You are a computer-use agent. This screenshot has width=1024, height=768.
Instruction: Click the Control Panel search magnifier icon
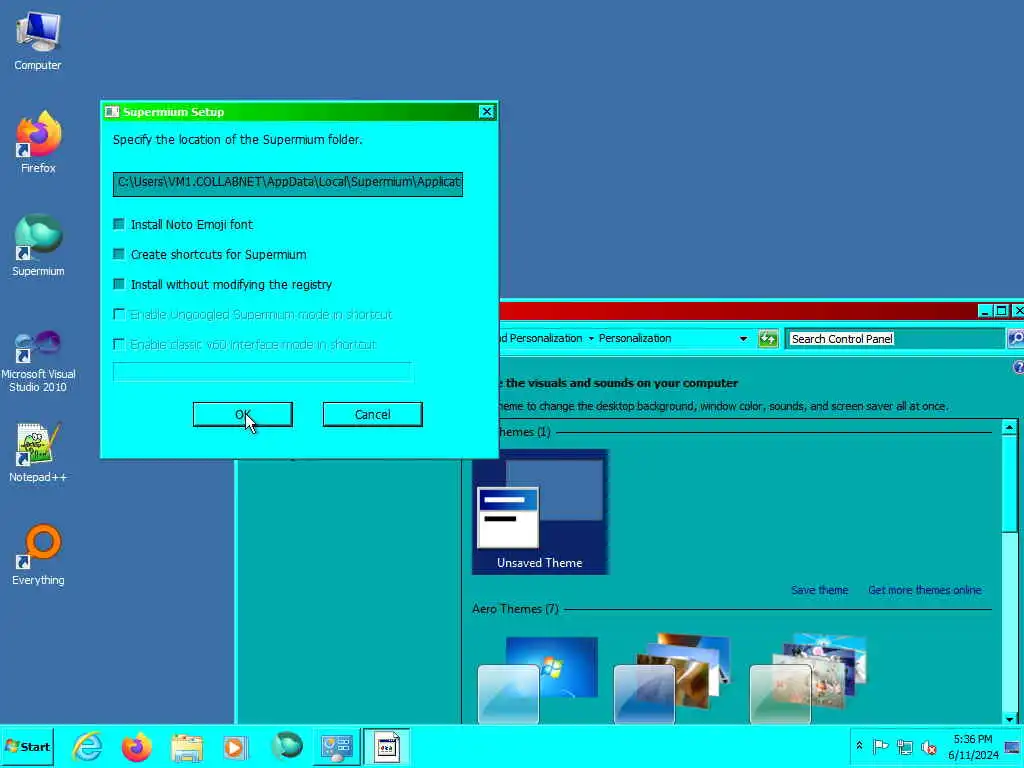coord(1016,338)
